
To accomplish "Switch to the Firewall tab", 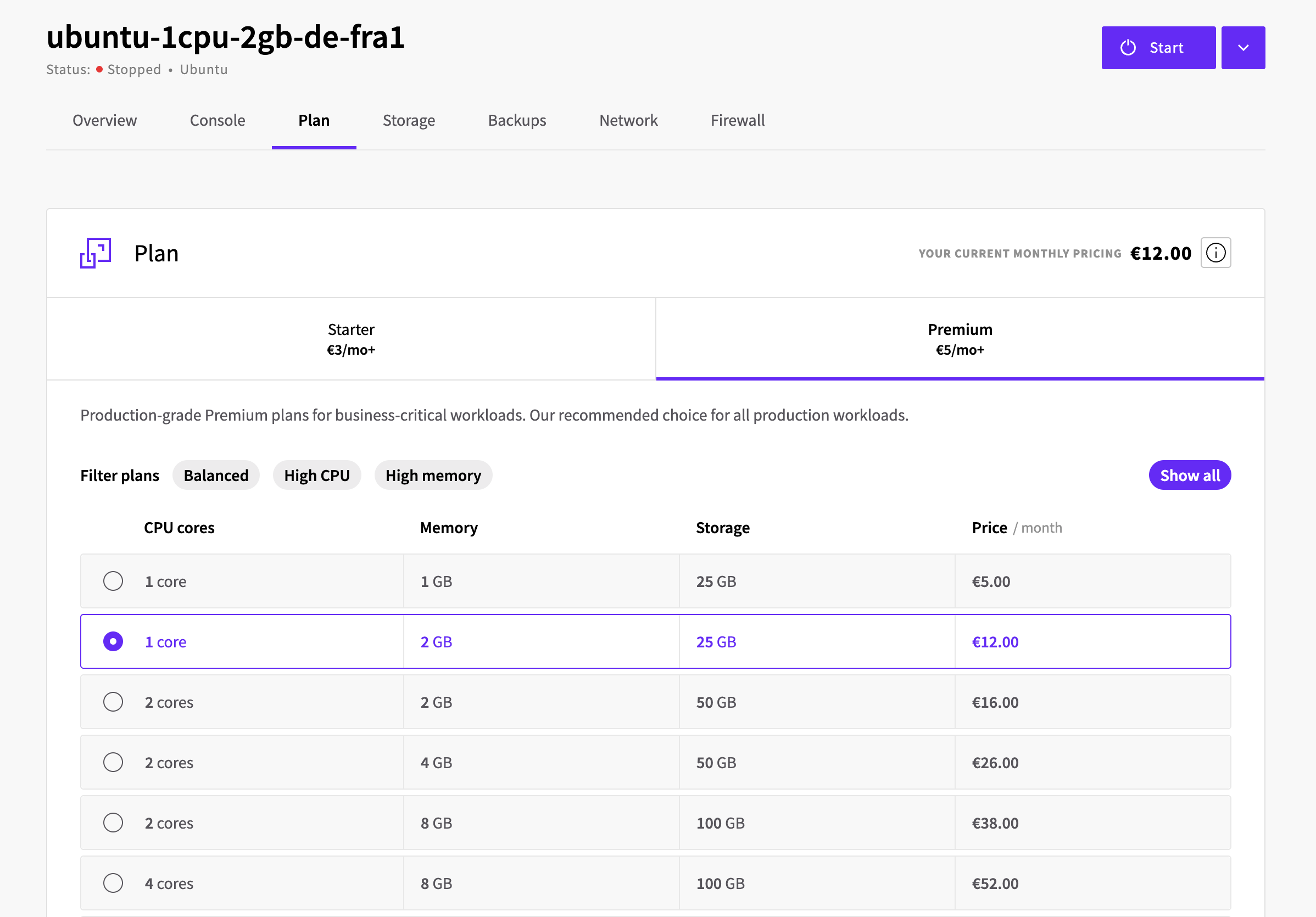I will [738, 120].
